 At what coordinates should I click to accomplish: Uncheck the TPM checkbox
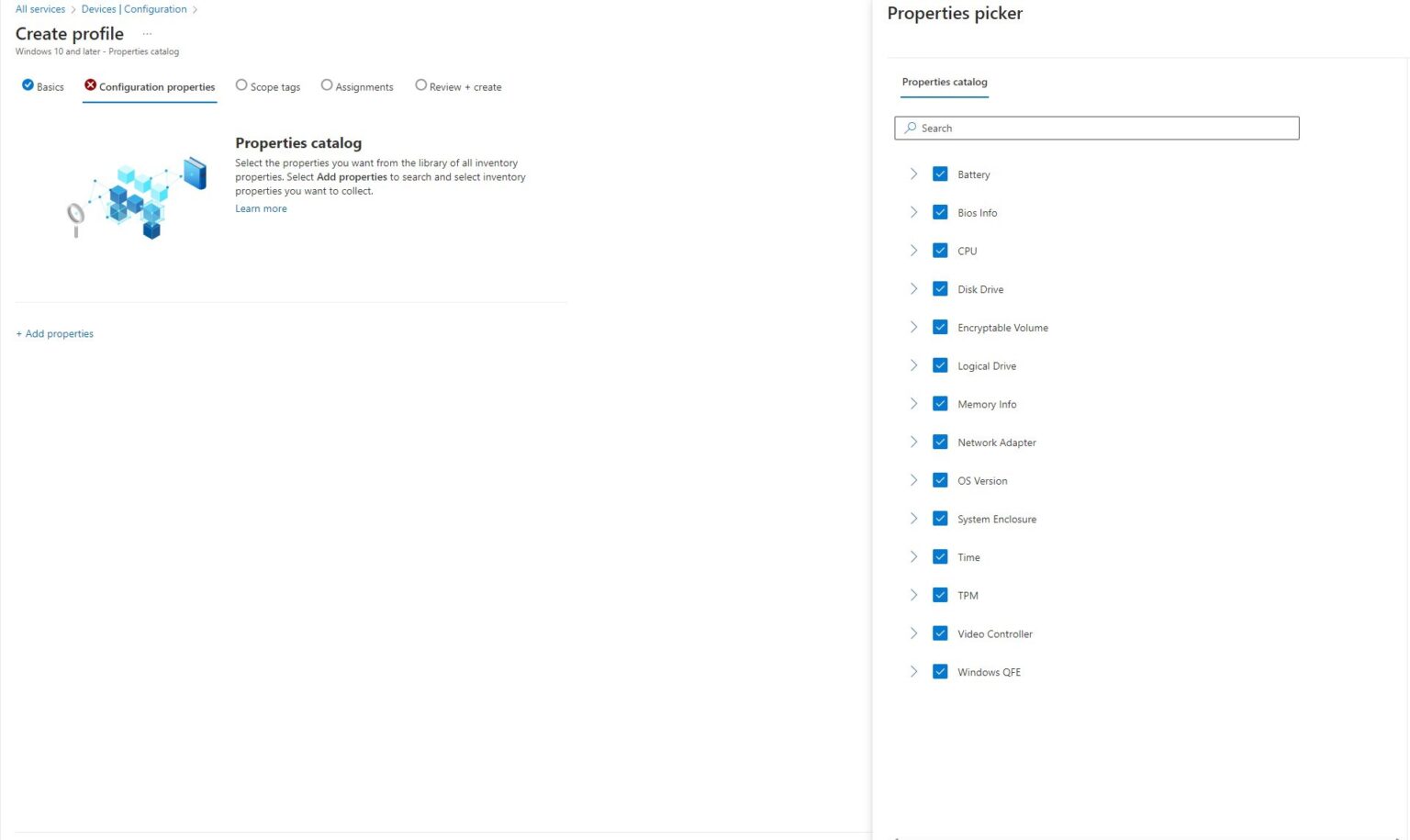pos(940,595)
